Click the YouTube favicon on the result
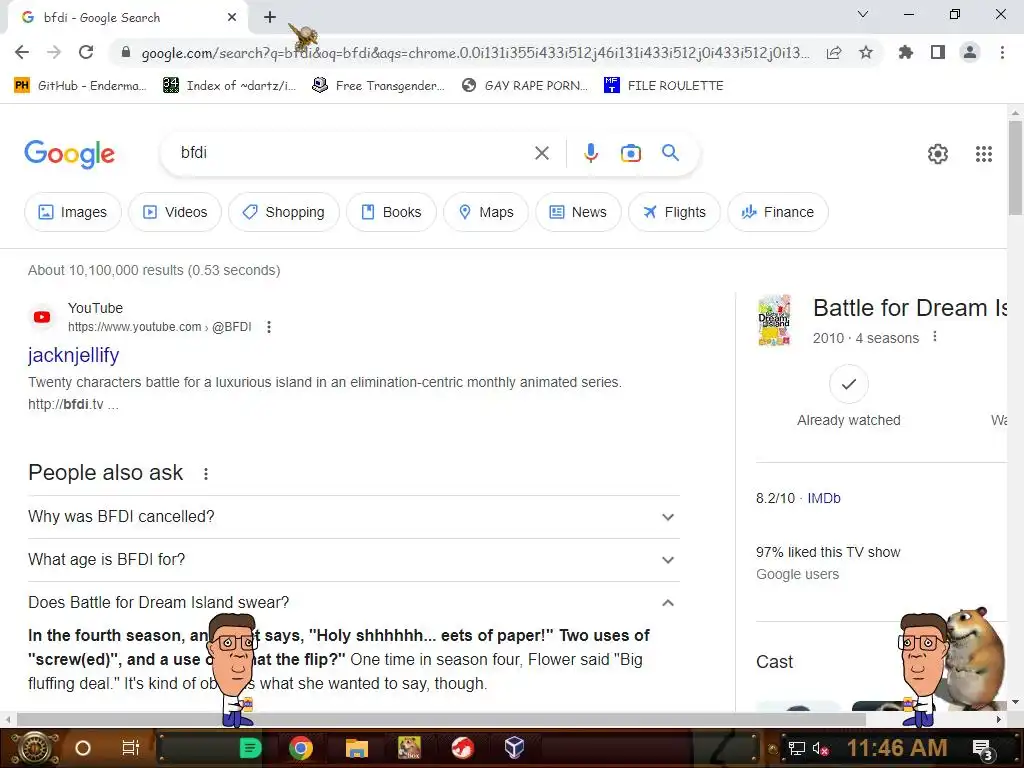Image resolution: width=1024 pixels, height=768 pixels. 42,317
